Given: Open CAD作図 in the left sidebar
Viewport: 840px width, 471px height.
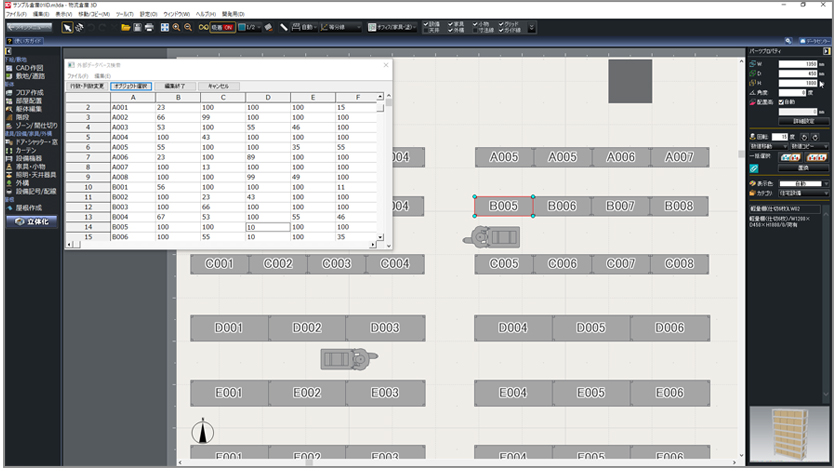Looking at the screenshot, I should [x=28, y=67].
